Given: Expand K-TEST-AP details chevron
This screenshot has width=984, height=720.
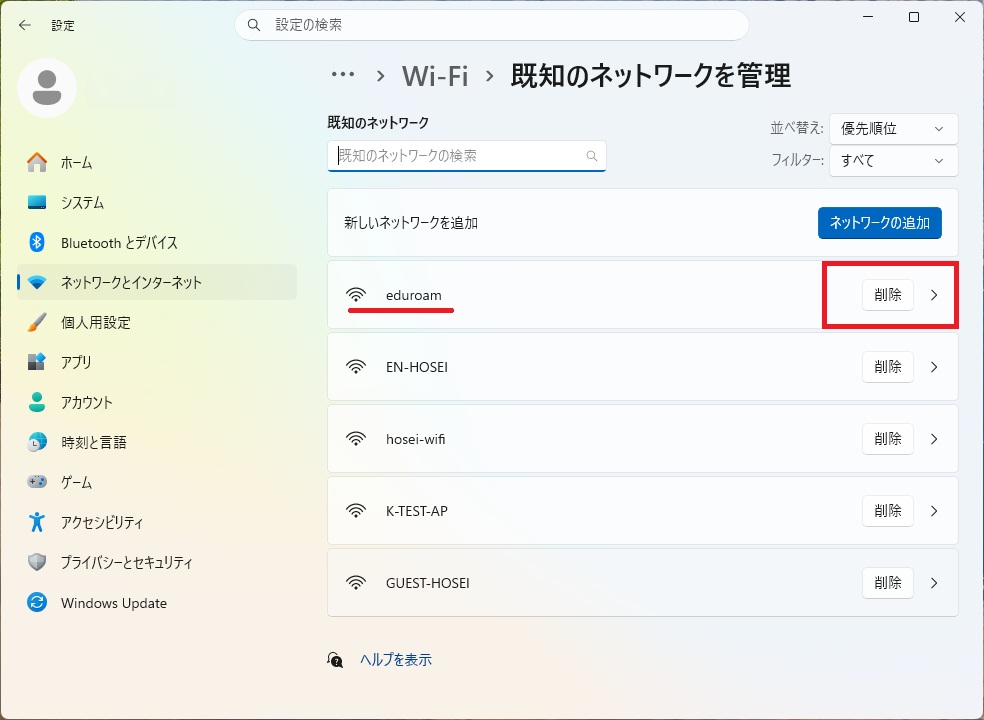Looking at the screenshot, I should pyautogui.click(x=934, y=511).
